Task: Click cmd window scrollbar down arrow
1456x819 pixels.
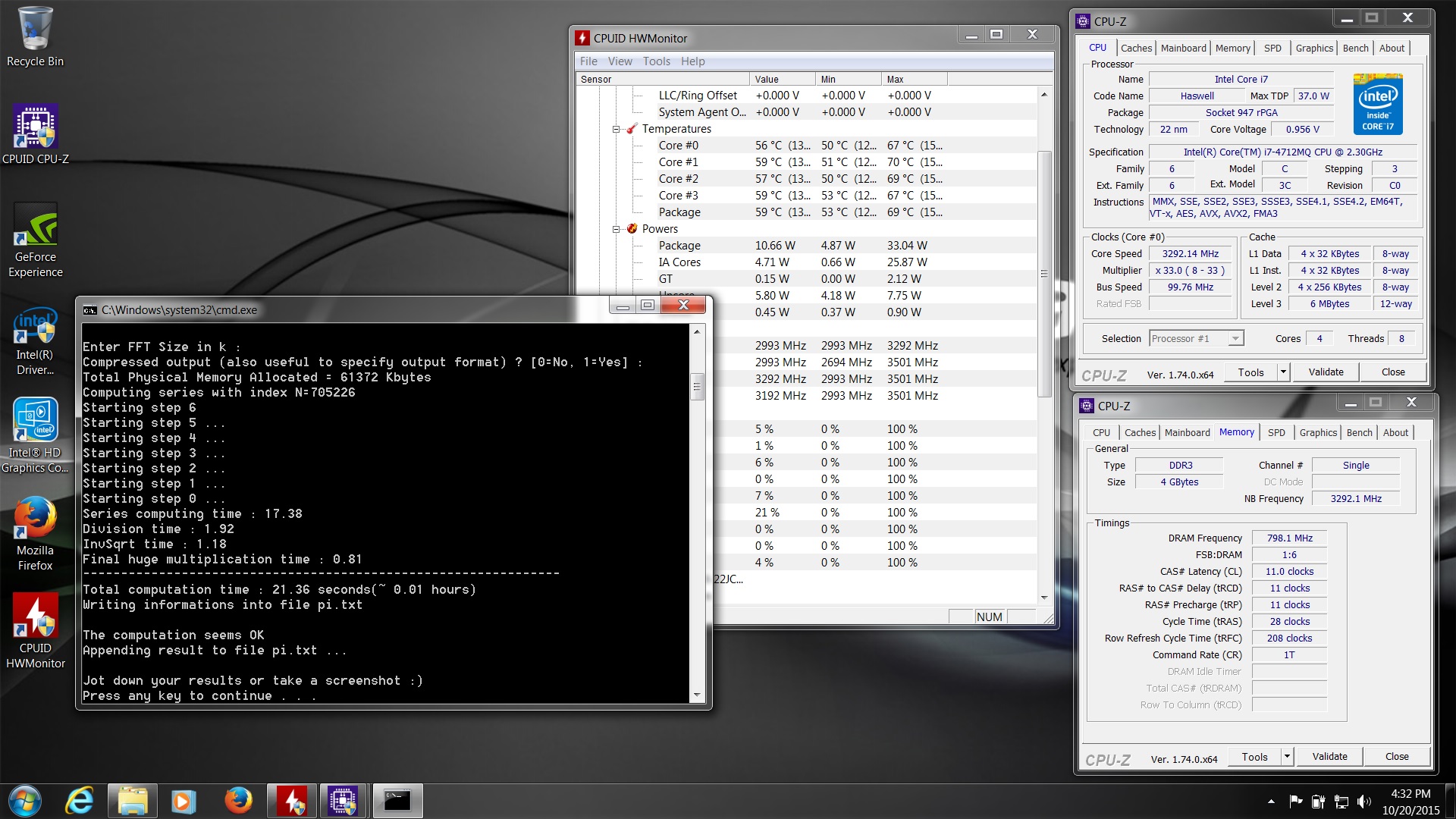Action: [697, 695]
